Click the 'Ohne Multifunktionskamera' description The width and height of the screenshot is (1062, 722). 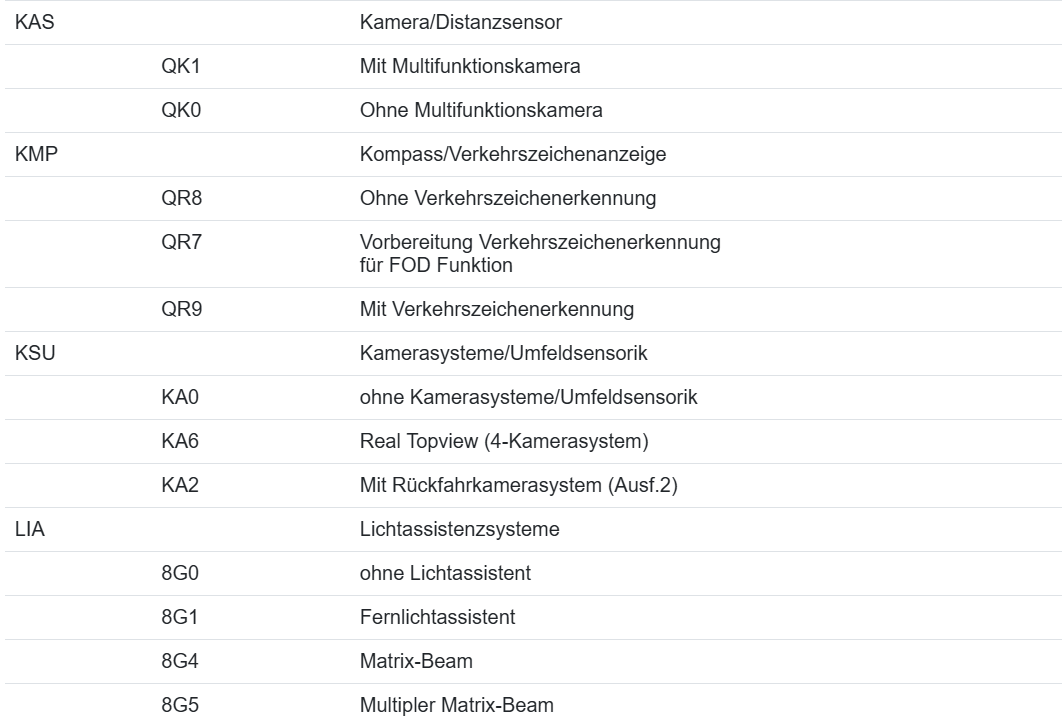[x=481, y=111]
